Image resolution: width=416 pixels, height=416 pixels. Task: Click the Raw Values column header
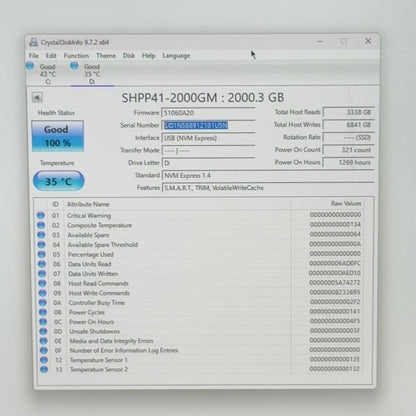point(346,203)
